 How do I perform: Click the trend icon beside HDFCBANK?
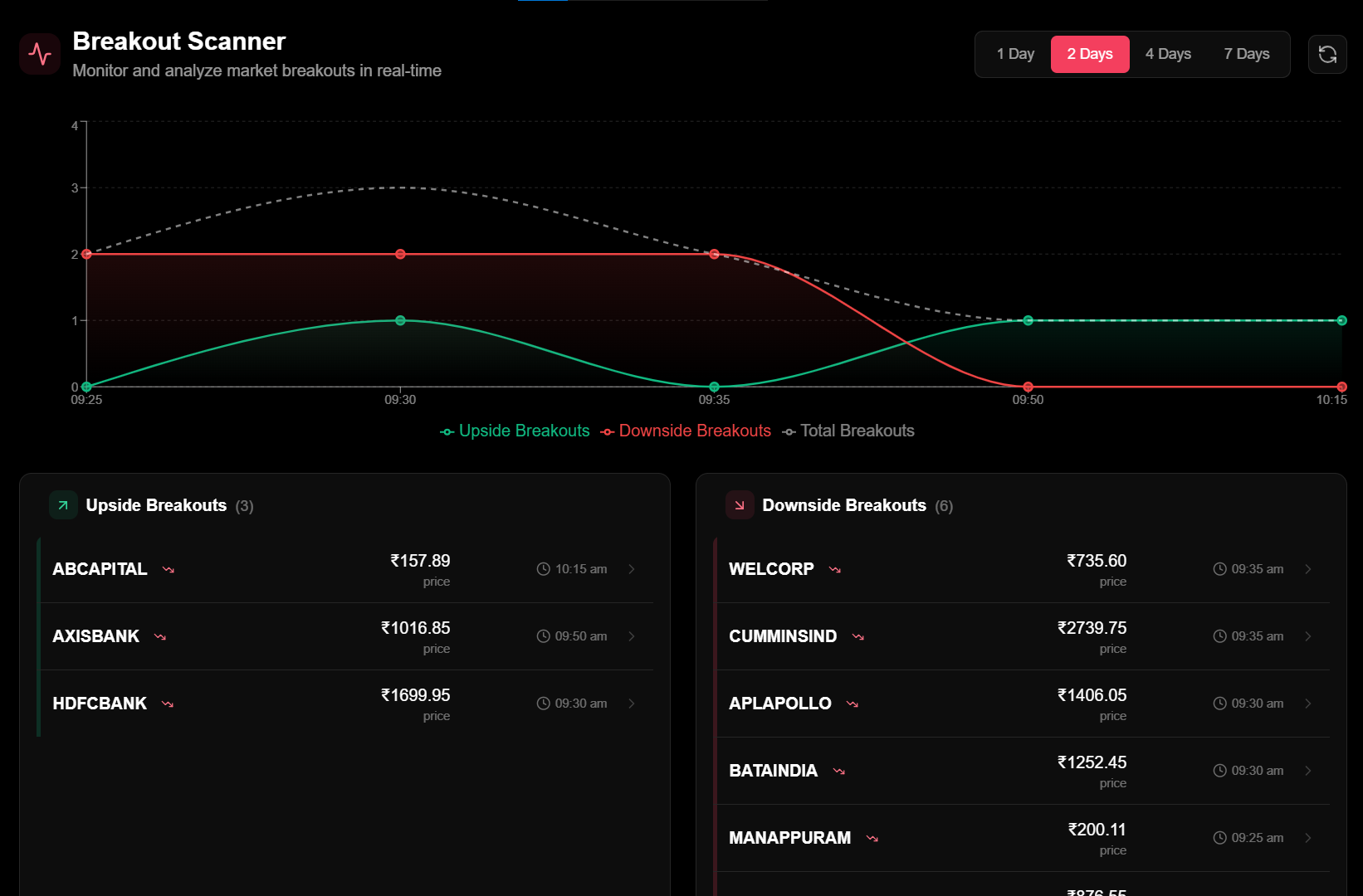click(168, 704)
